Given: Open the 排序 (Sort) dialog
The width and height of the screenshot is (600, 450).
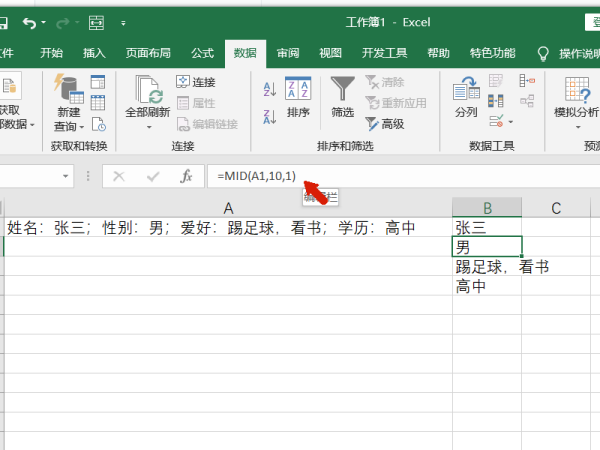Looking at the screenshot, I should click(298, 98).
